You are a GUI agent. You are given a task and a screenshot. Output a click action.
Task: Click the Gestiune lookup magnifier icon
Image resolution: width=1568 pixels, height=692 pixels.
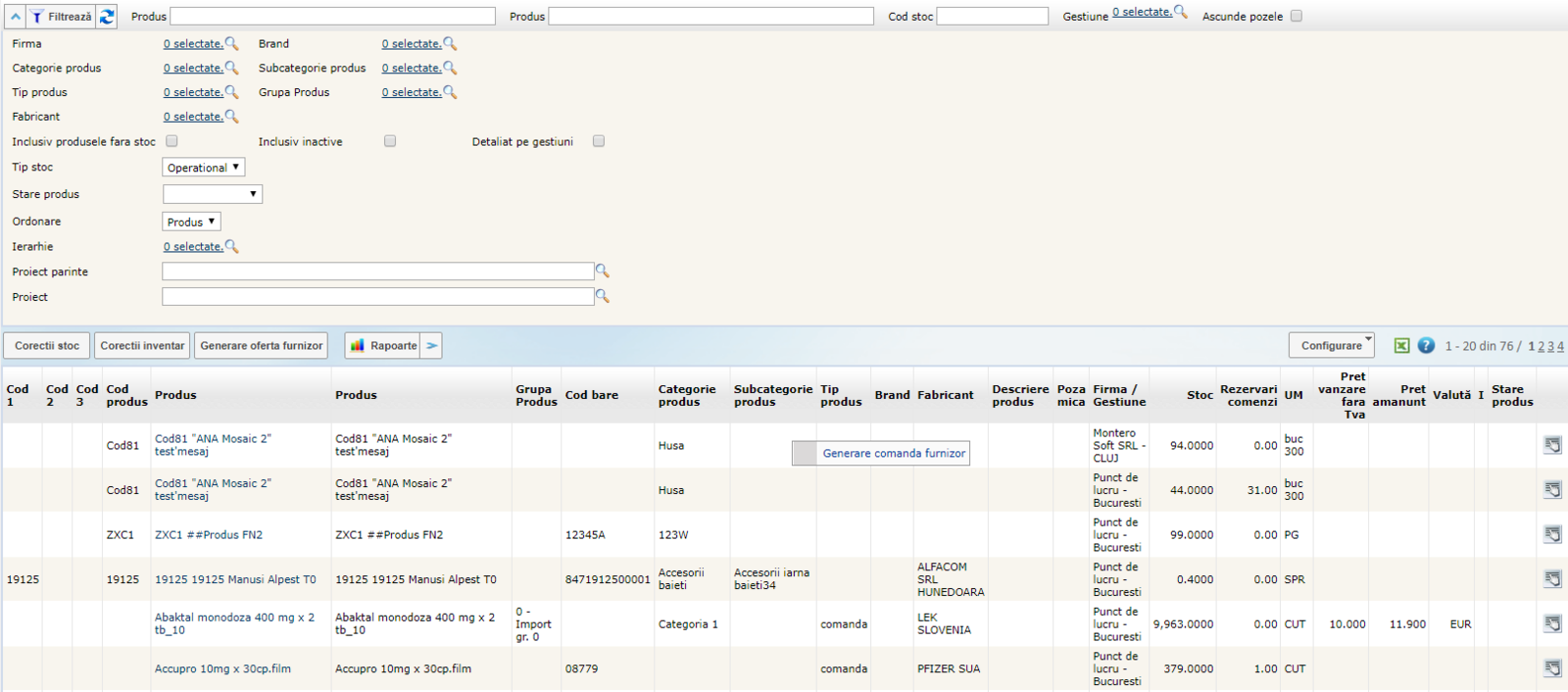coord(1181,12)
